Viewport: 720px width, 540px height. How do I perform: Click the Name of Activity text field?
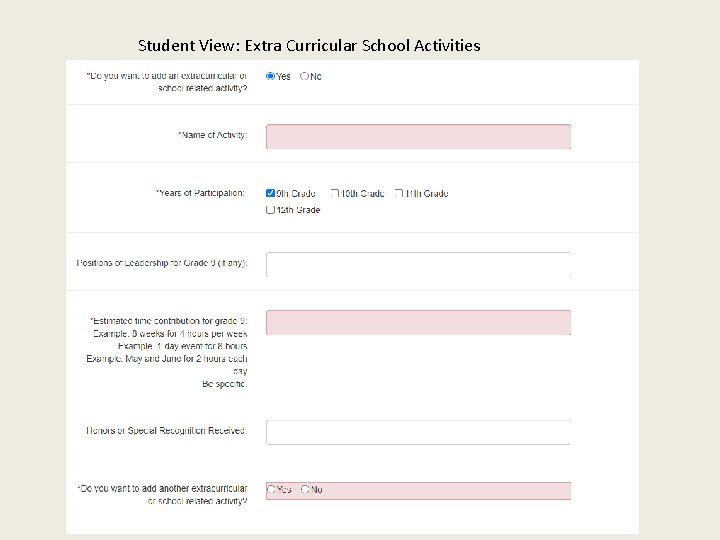tap(418, 136)
